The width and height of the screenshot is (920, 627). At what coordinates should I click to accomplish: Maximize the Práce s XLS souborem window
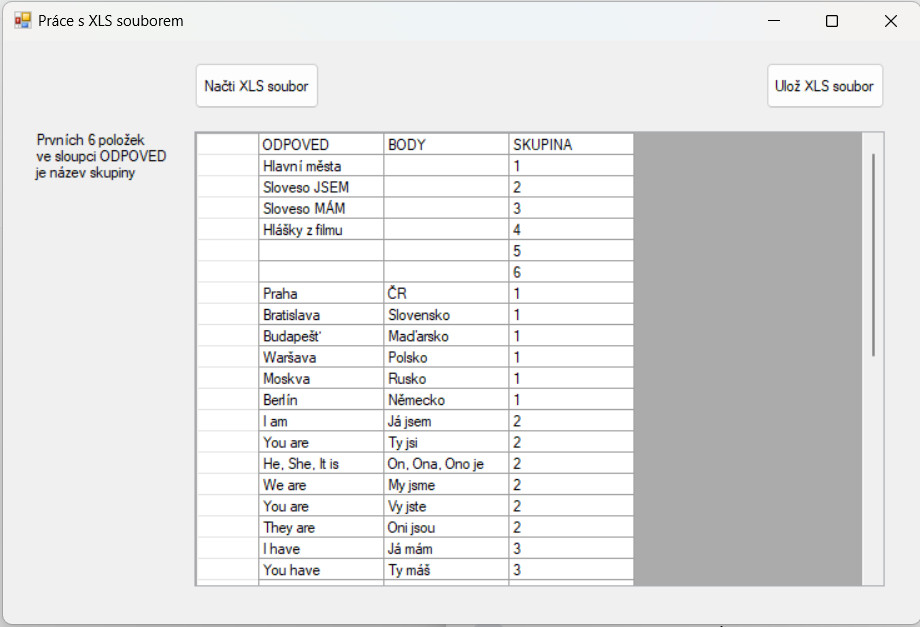tap(831, 21)
